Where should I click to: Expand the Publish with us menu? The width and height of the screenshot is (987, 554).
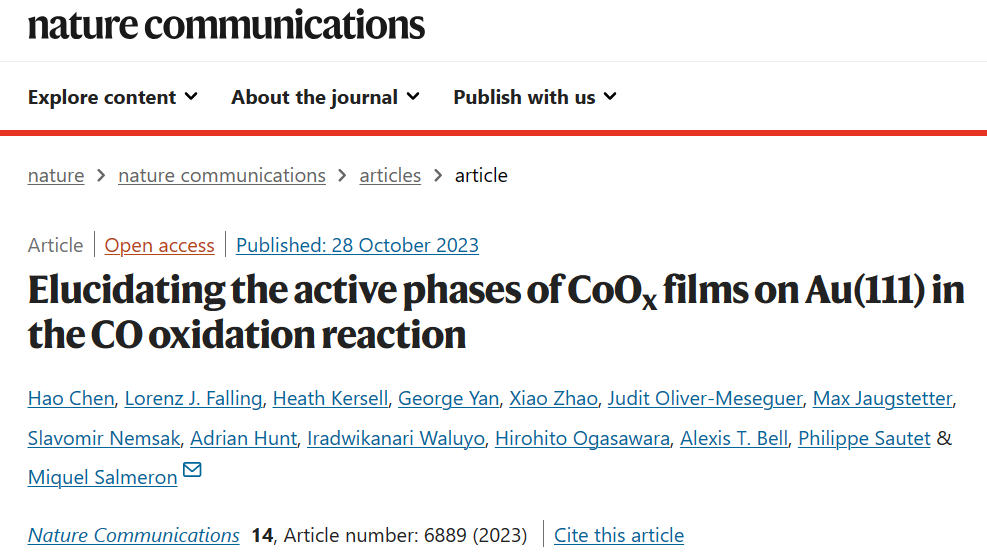535,98
